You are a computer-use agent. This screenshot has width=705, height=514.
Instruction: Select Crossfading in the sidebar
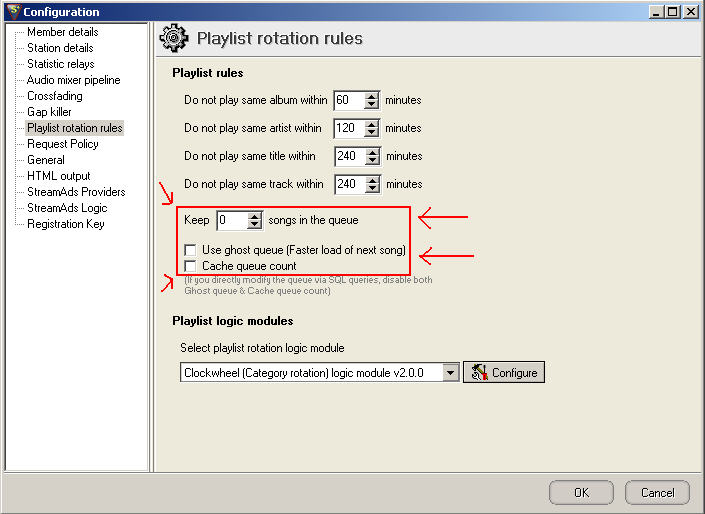[x=55, y=96]
